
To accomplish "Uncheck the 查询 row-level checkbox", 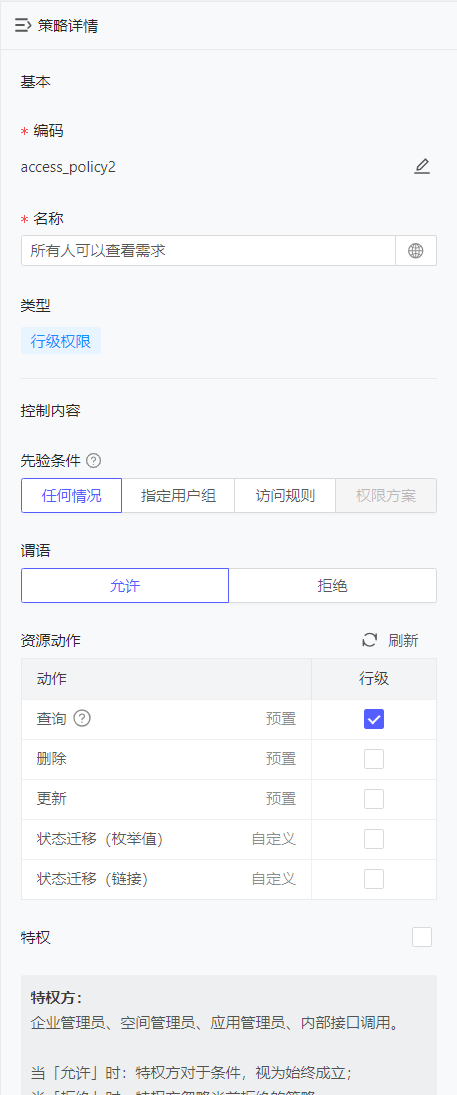I will click(x=374, y=719).
